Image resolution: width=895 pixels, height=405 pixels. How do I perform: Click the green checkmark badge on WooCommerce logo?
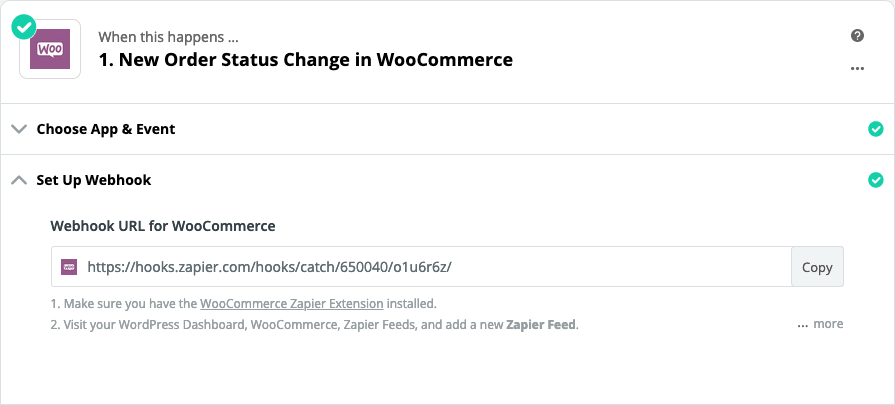pos(23,27)
